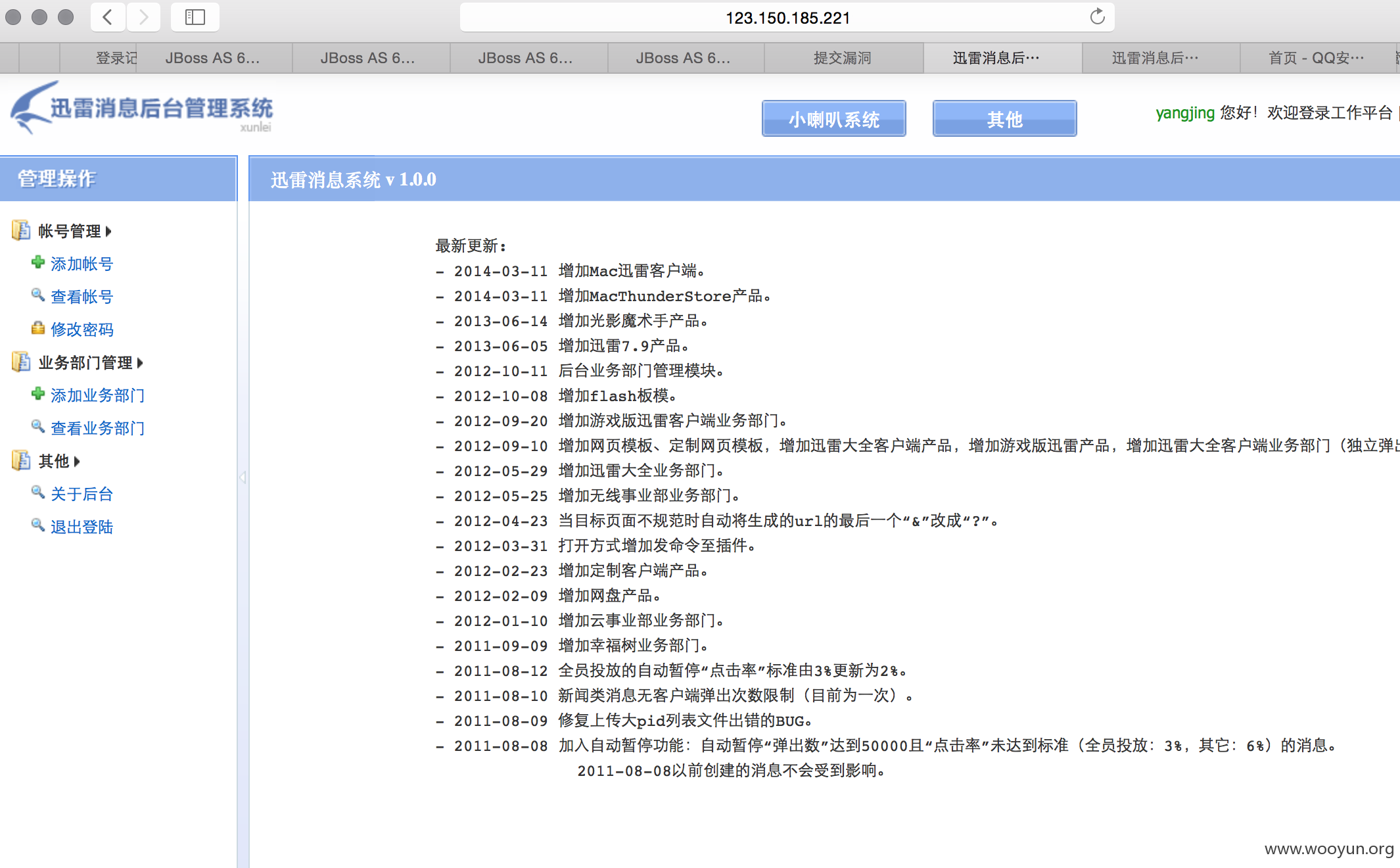Open the 修改密码 link
This screenshot has width=1400, height=868.
(82, 330)
